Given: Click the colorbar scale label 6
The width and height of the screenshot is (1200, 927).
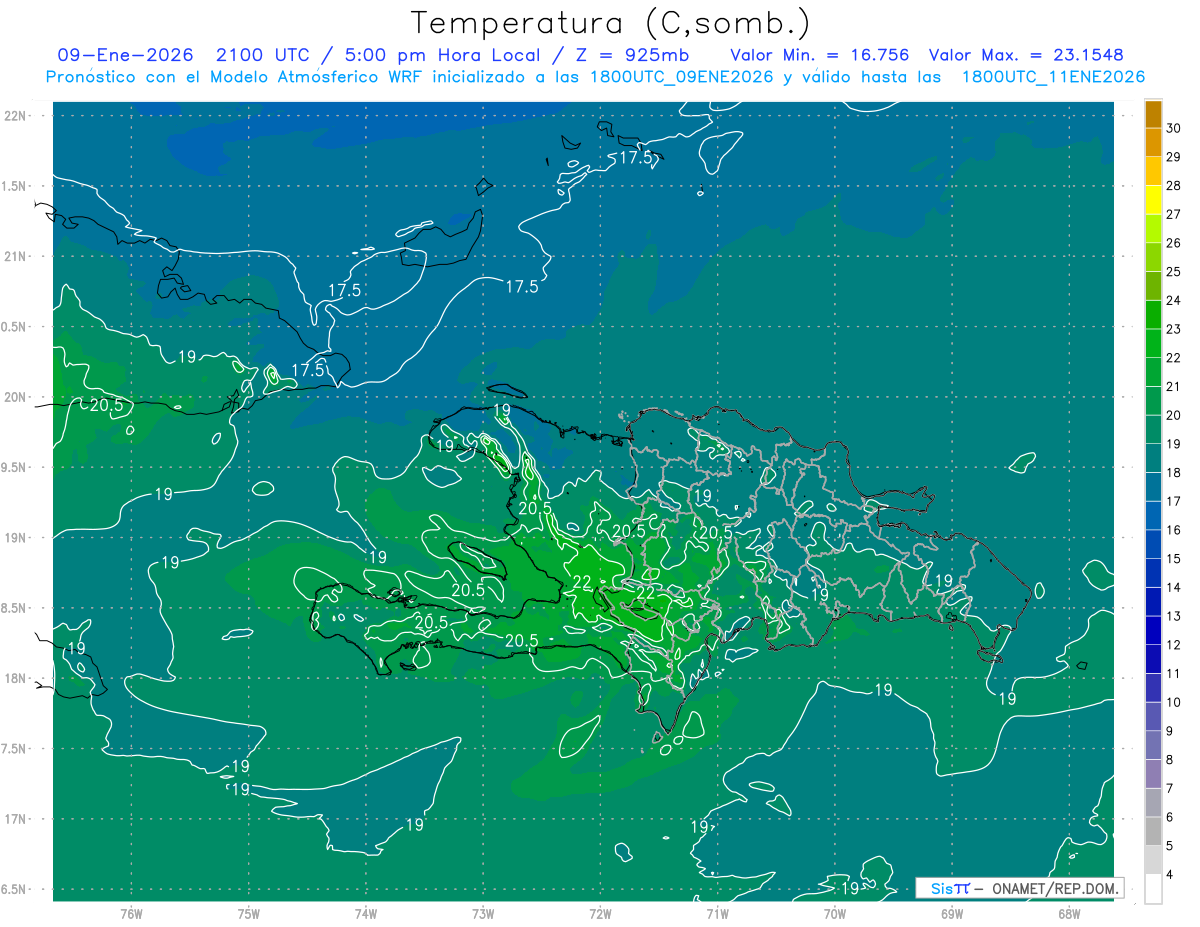Looking at the screenshot, I should coord(1171,817).
